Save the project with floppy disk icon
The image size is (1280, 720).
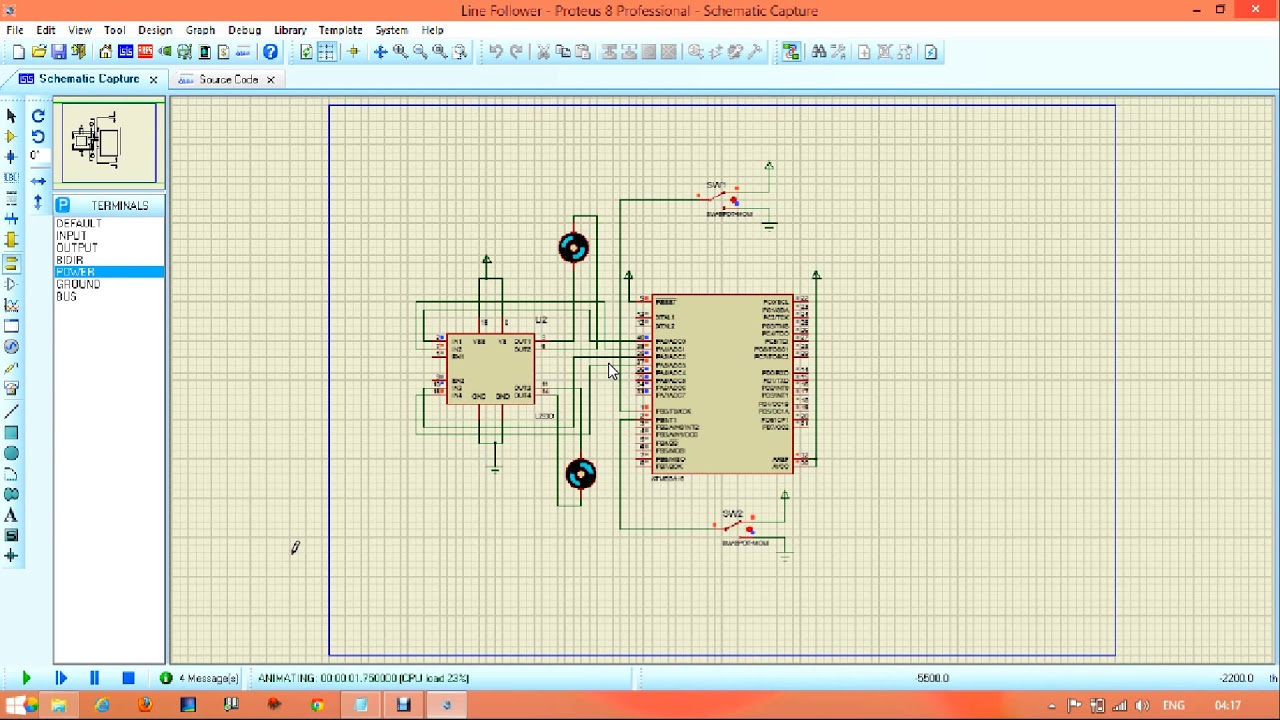point(59,52)
